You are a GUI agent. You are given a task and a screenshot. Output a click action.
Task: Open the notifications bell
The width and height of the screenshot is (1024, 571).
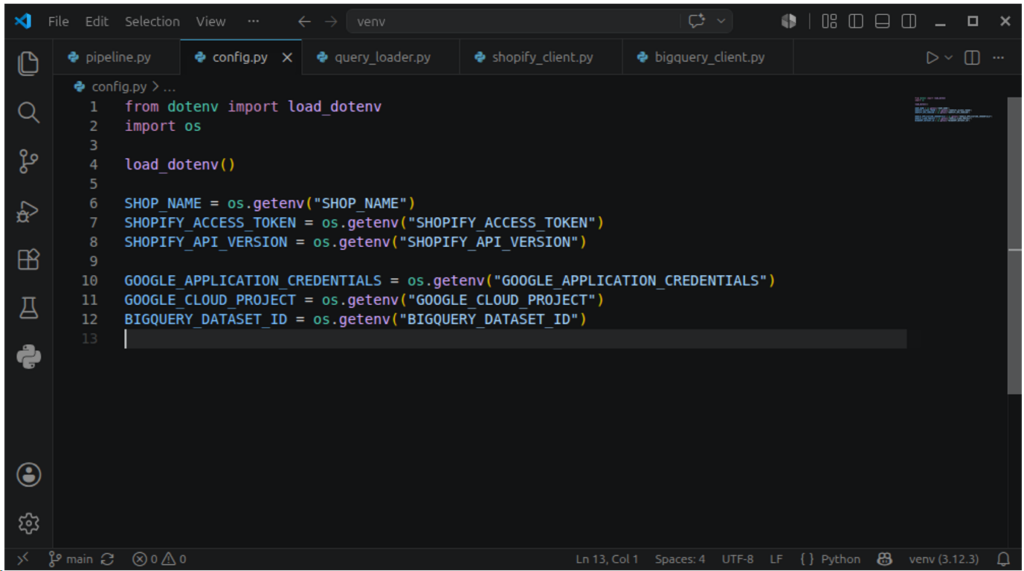(x=1004, y=559)
